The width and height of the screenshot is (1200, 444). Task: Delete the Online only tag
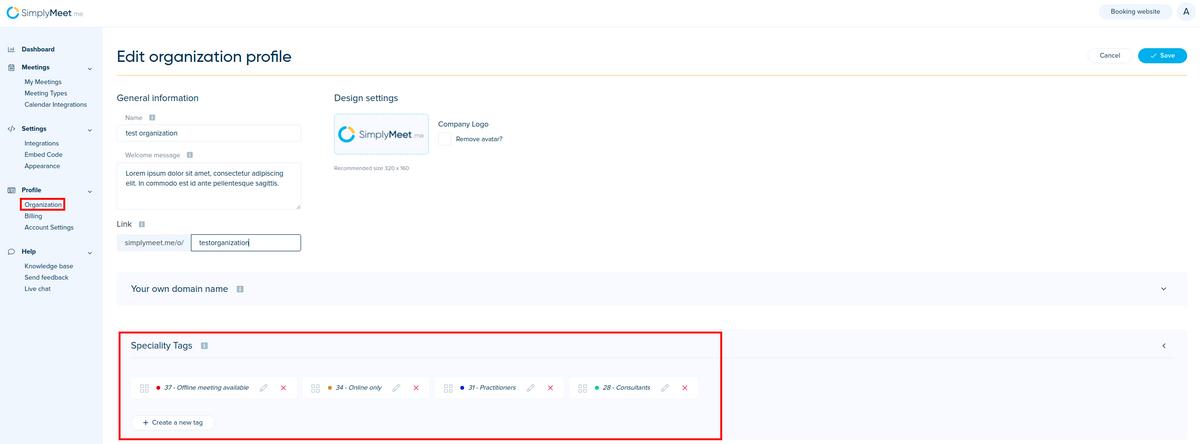tap(415, 388)
